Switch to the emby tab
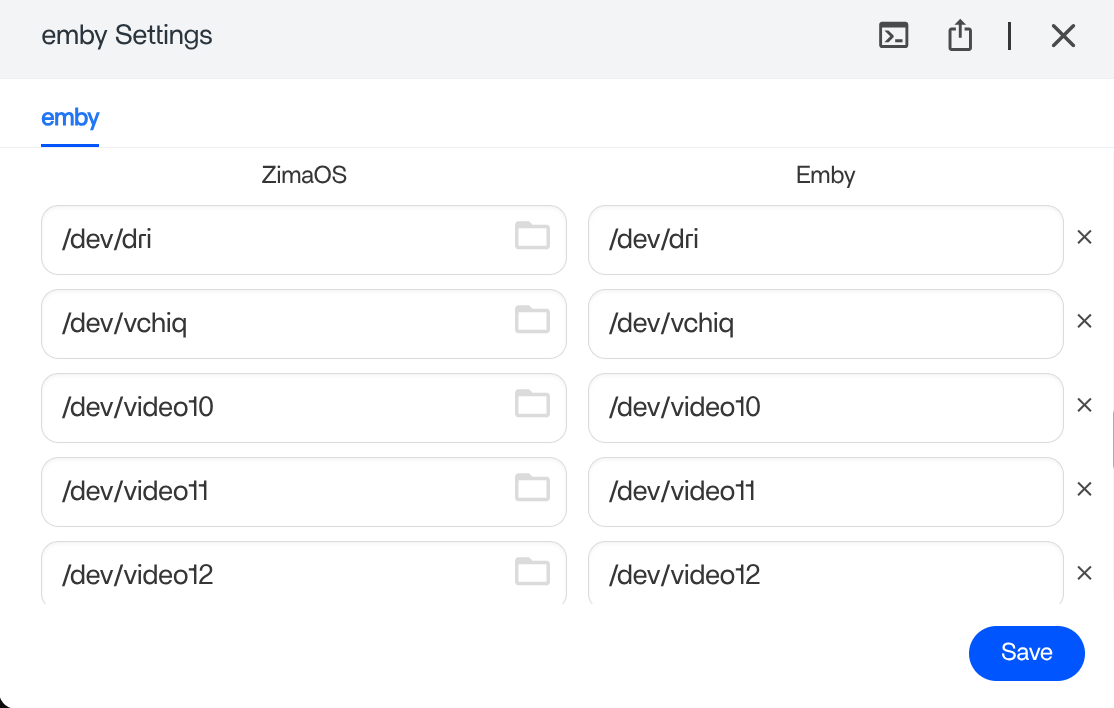The height and width of the screenshot is (708, 1114). (70, 118)
